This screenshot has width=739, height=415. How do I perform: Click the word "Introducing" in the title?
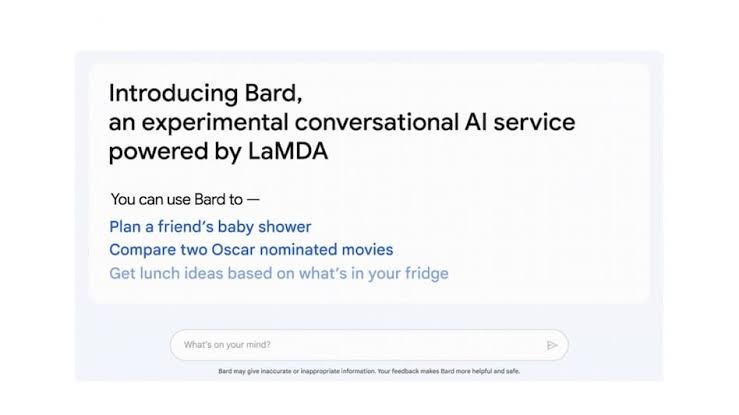pyautogui.click(x=168, y=94)
